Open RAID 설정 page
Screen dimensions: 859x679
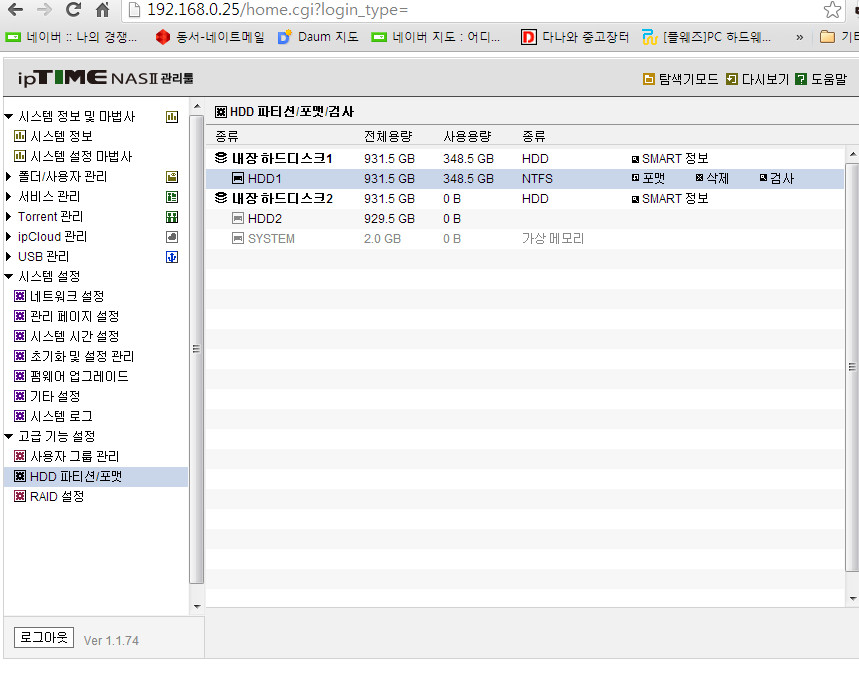[x=49, y=497]
